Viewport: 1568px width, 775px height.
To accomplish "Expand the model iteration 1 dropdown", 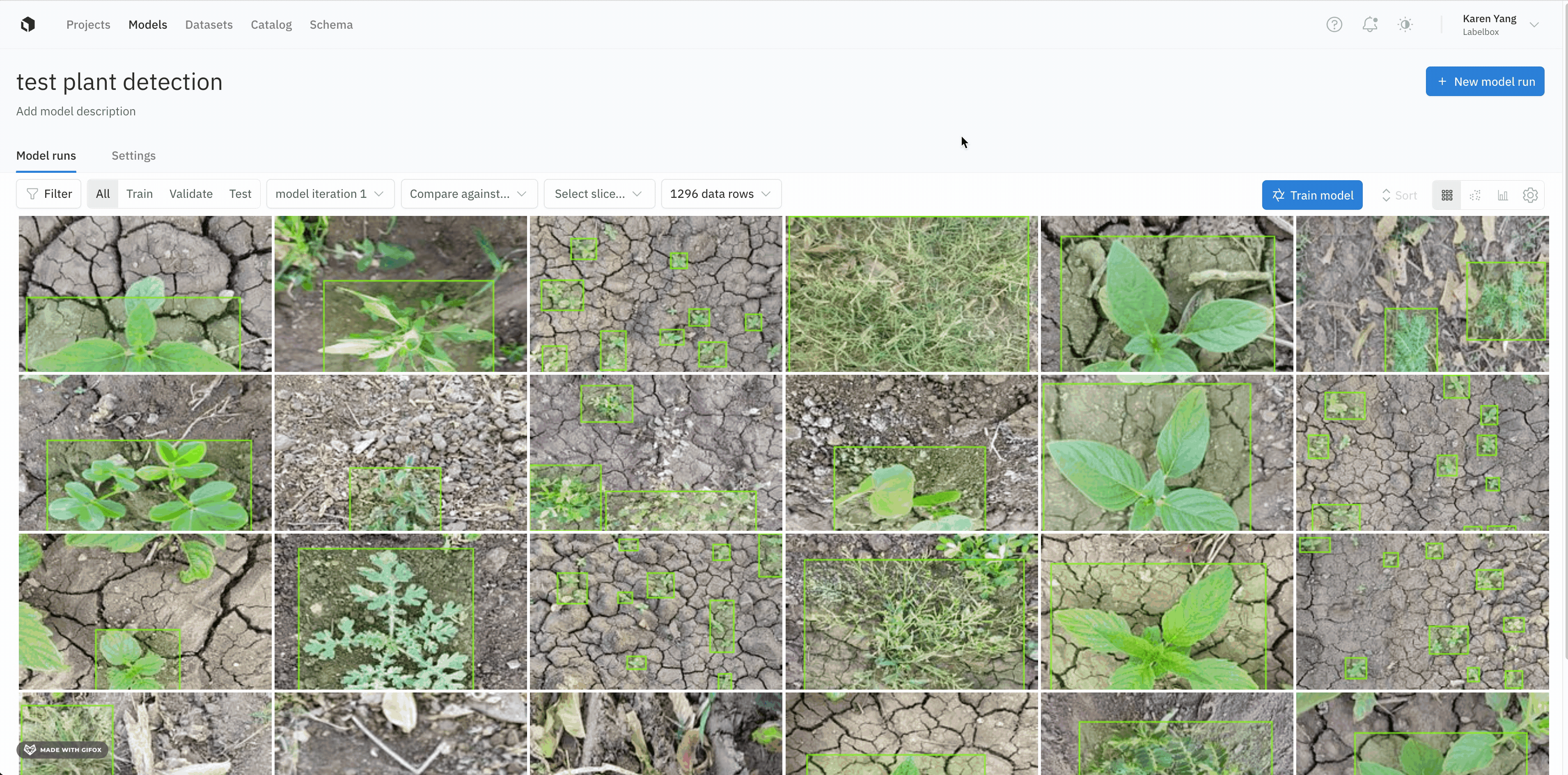I will 329,194.
